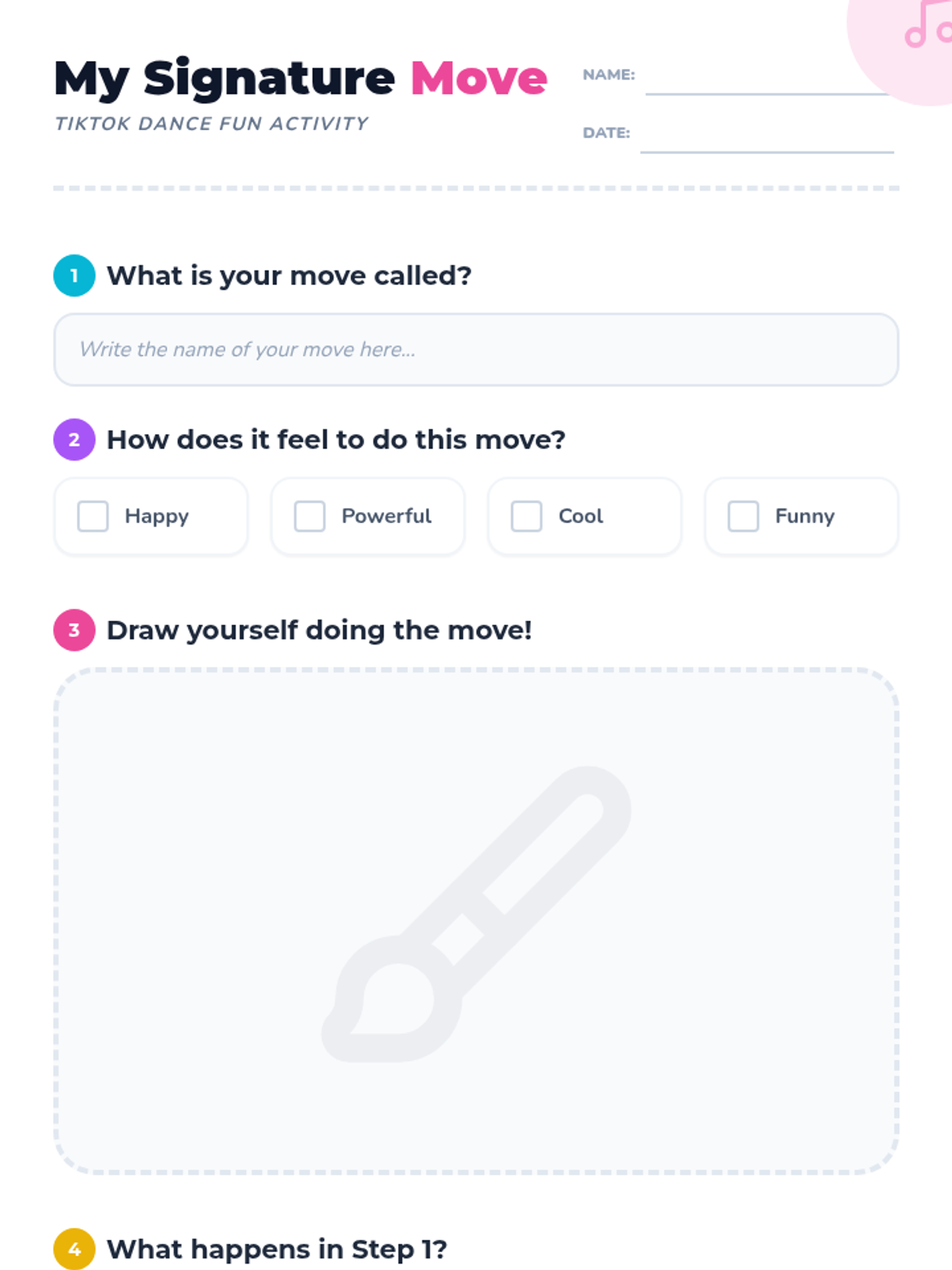Tick the Cool checkbox
Screen dimensions: 952x1270
[526, 516]
